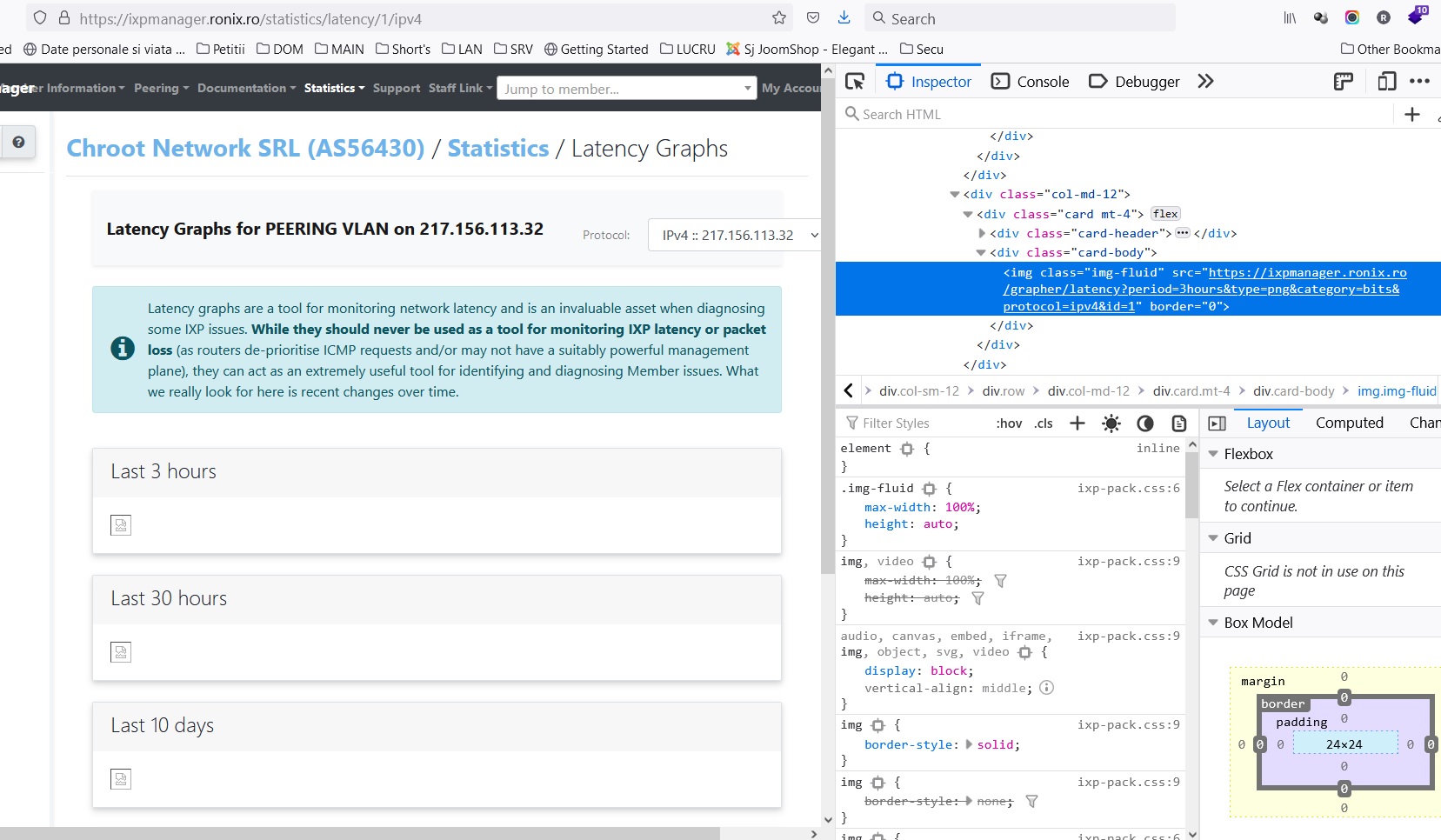This screenshot has height=840, width=1441.
Task: Switch to the Console tab
Action: 1031,82
